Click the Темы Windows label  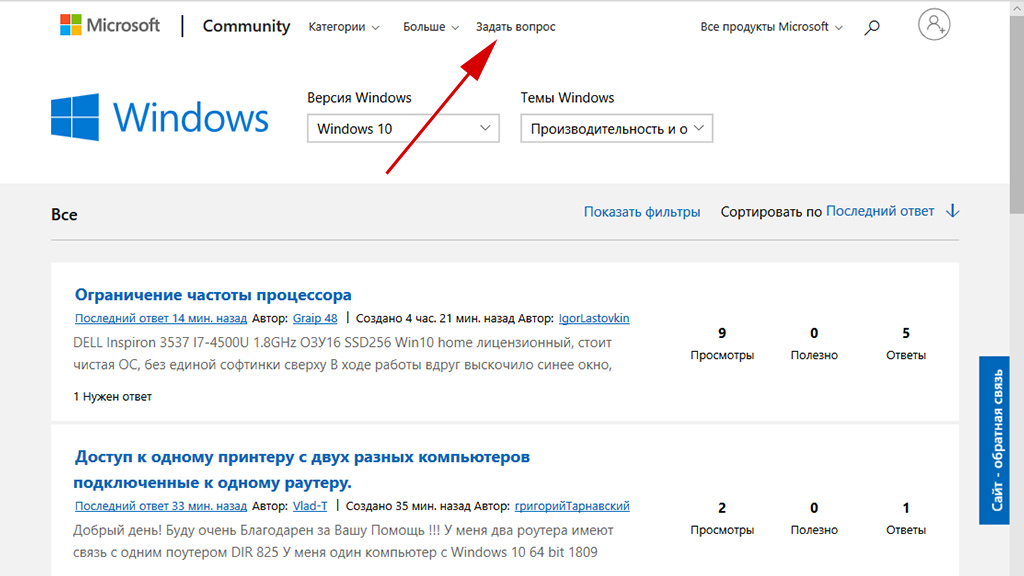tap(567, 97)
